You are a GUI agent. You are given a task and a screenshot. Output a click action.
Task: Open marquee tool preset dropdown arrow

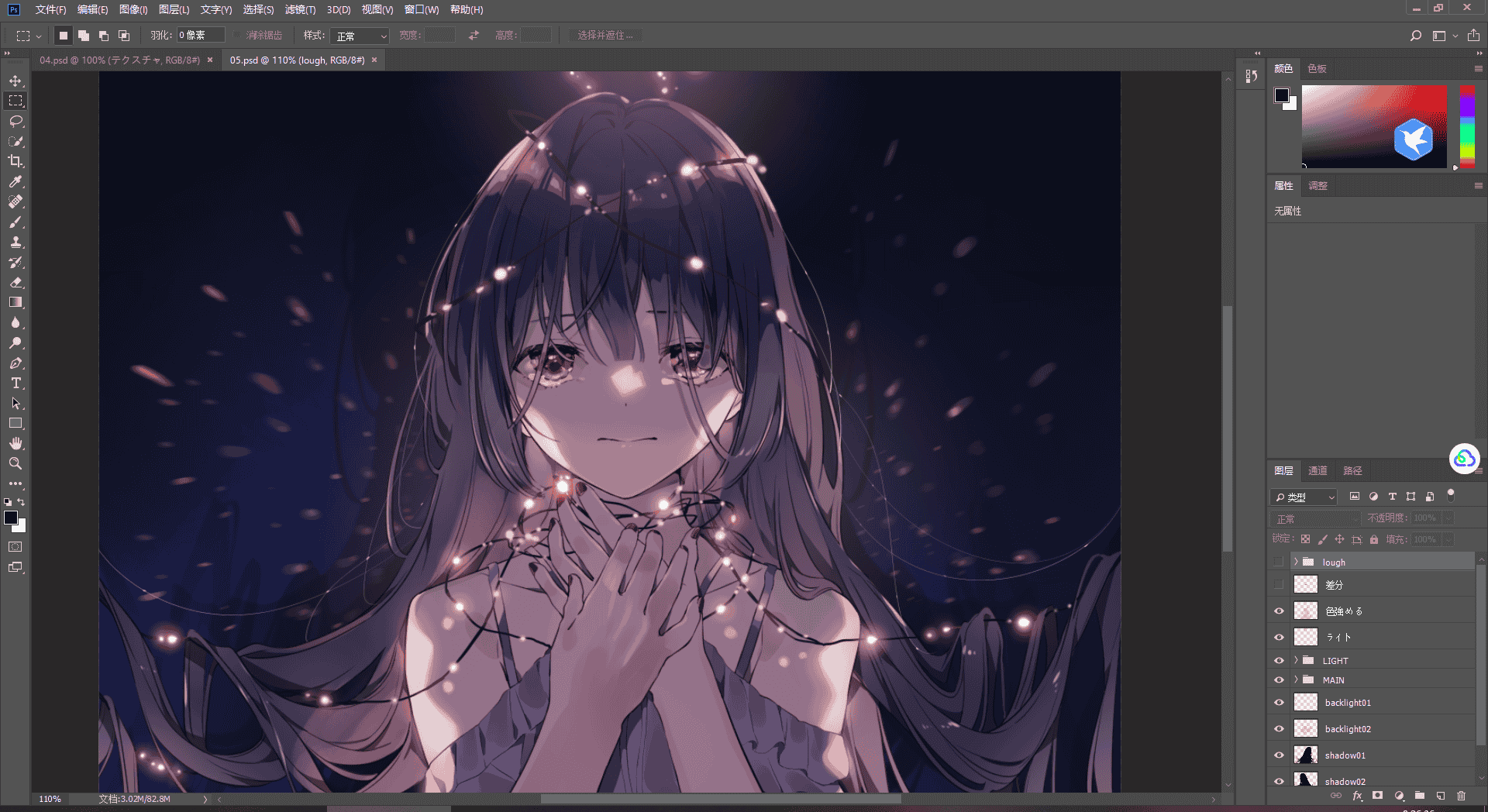39,36
